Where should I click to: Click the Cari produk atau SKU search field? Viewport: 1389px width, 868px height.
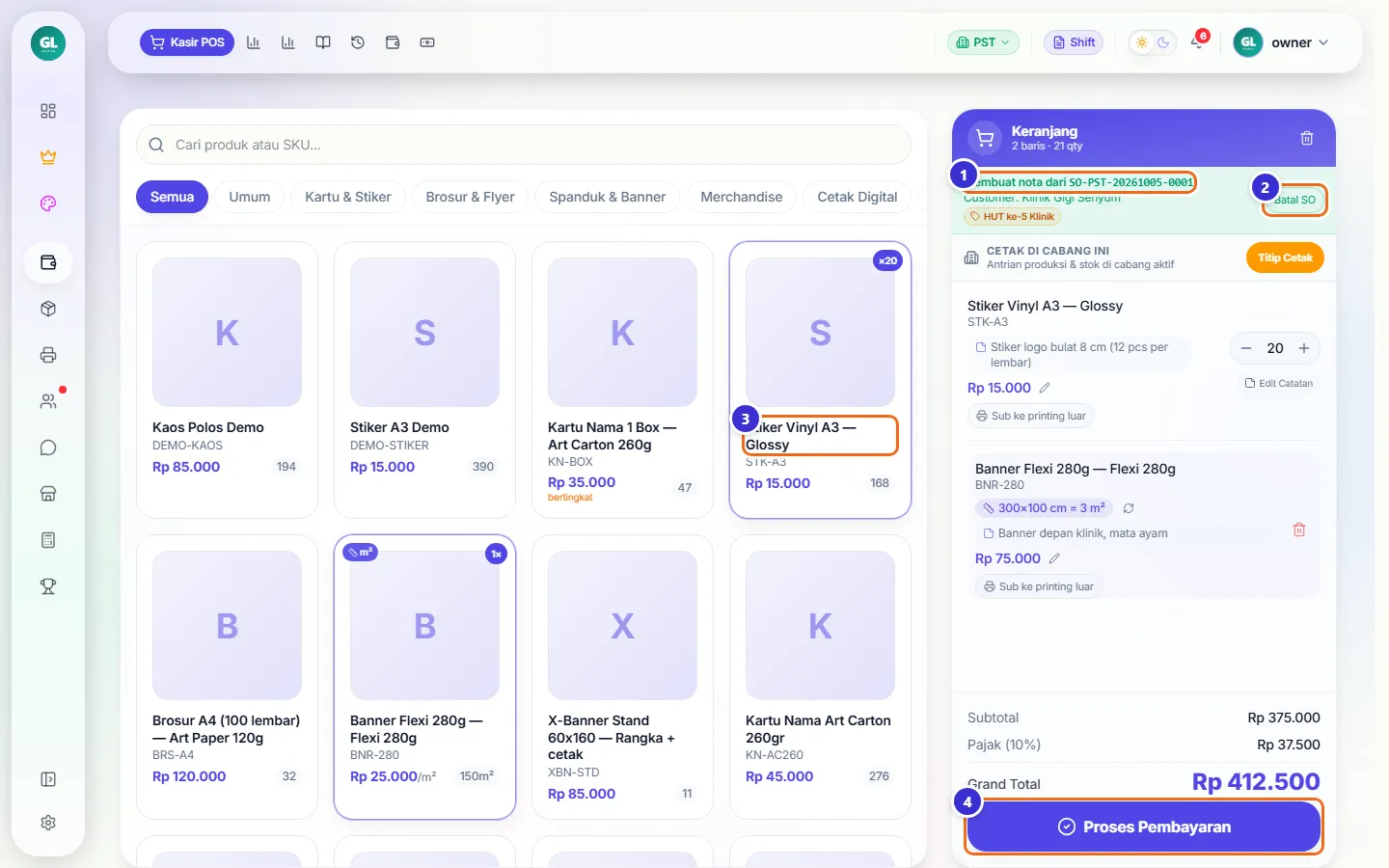(x=524, y=145)
